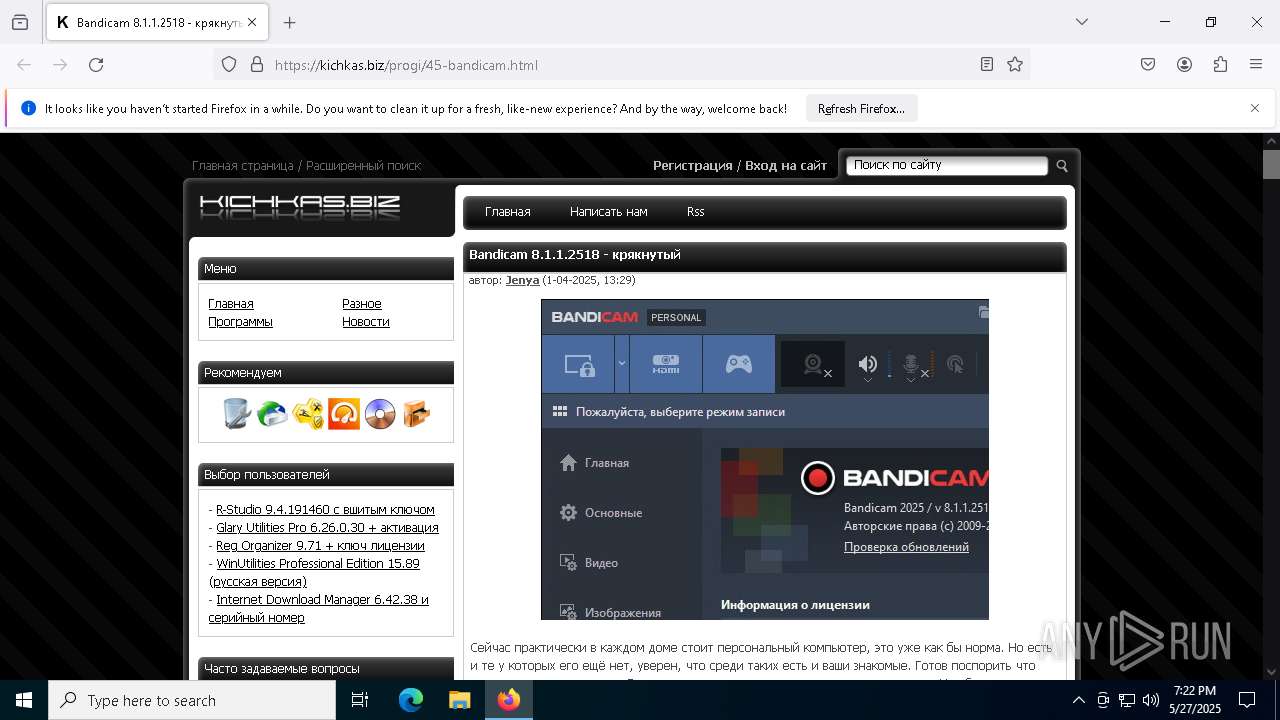Viewport: 1280px width, 720px height.
Task: Open the Новости sidebar link
Action: (366, 321)
